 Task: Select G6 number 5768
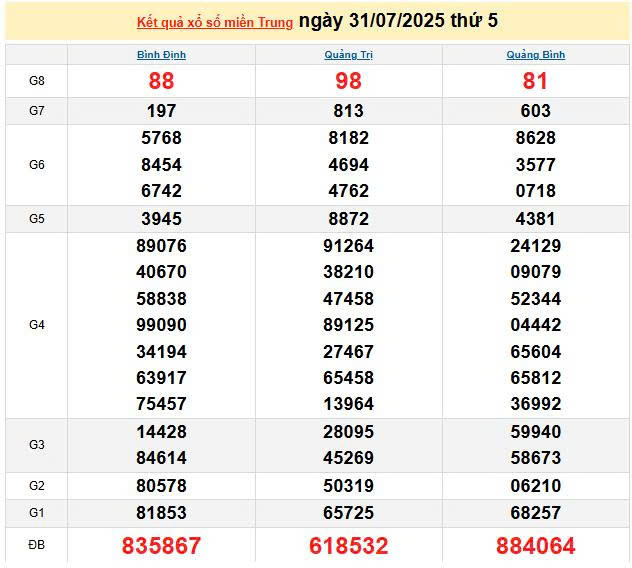[x=161, y=138]
